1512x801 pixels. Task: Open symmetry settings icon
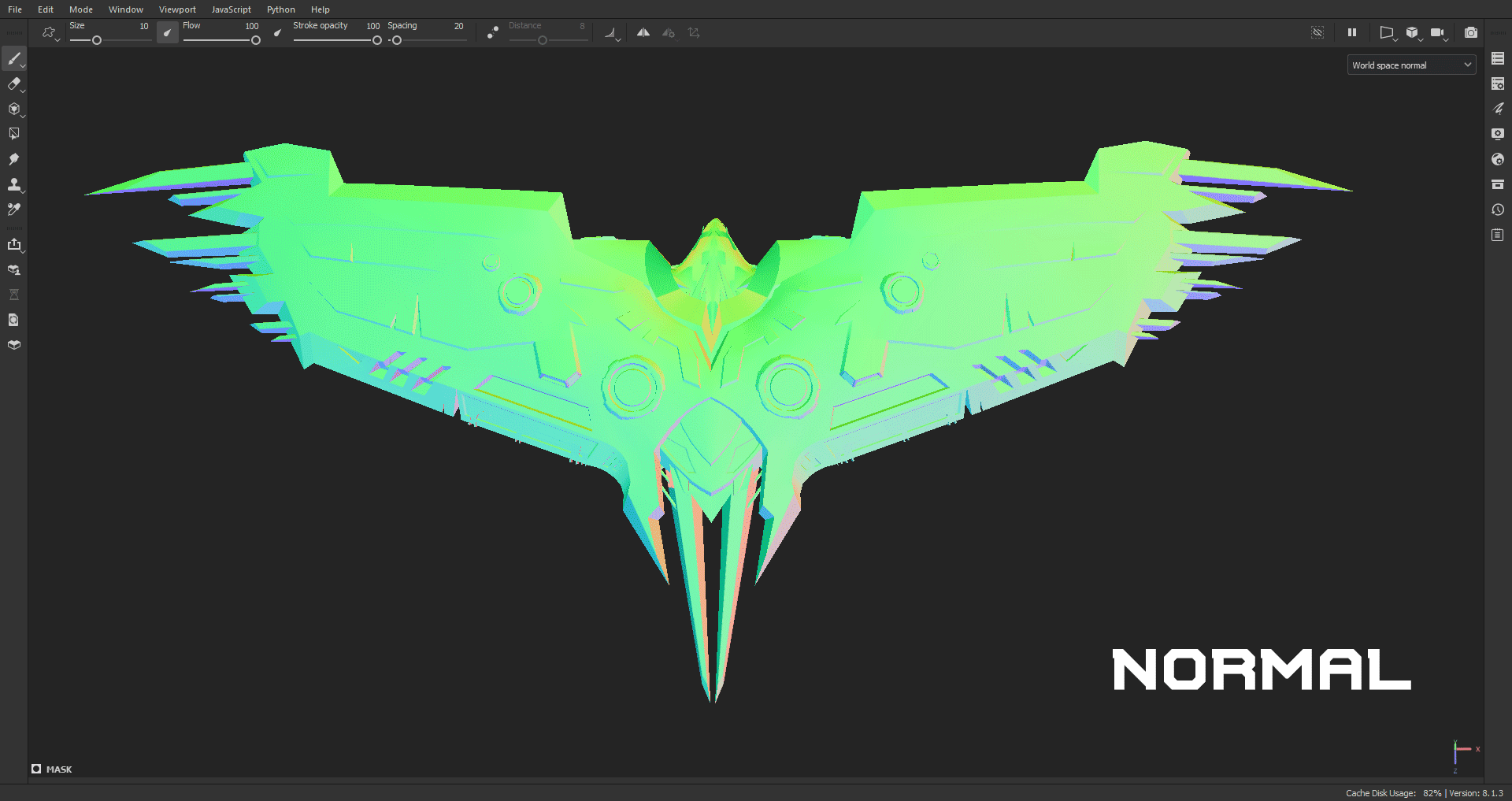669,32
